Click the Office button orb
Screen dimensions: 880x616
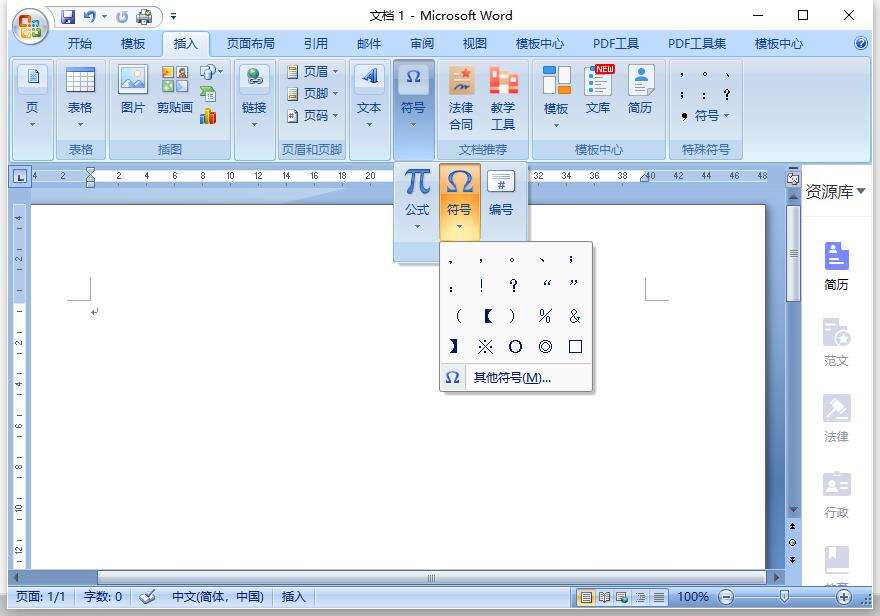30,26
